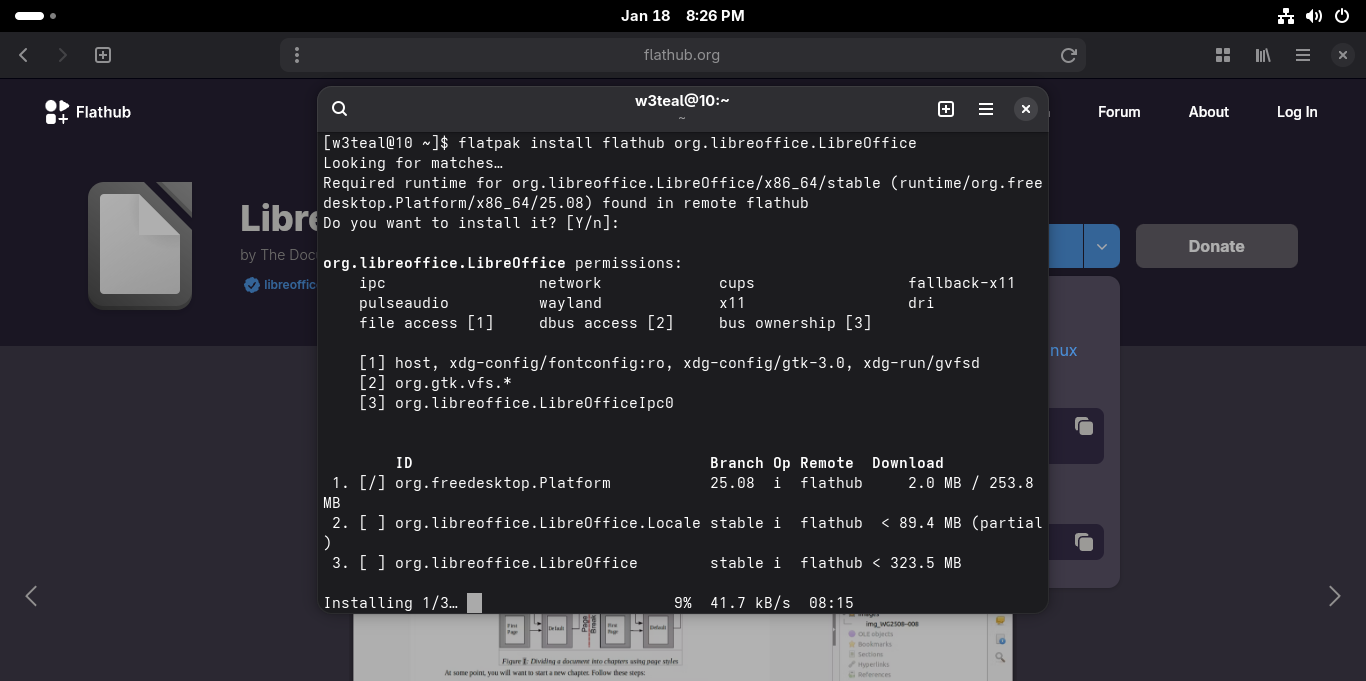Click the blue Install button on Flathub
Screen dimensions: 1366x681
click(1065, 246)
